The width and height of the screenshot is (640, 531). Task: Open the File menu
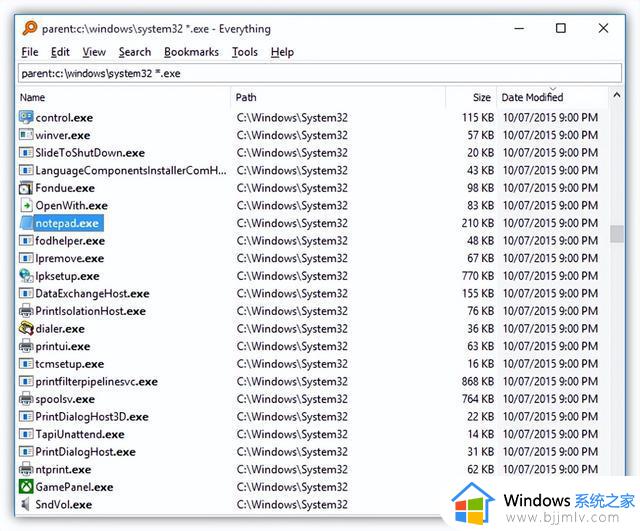pos(30,52)
